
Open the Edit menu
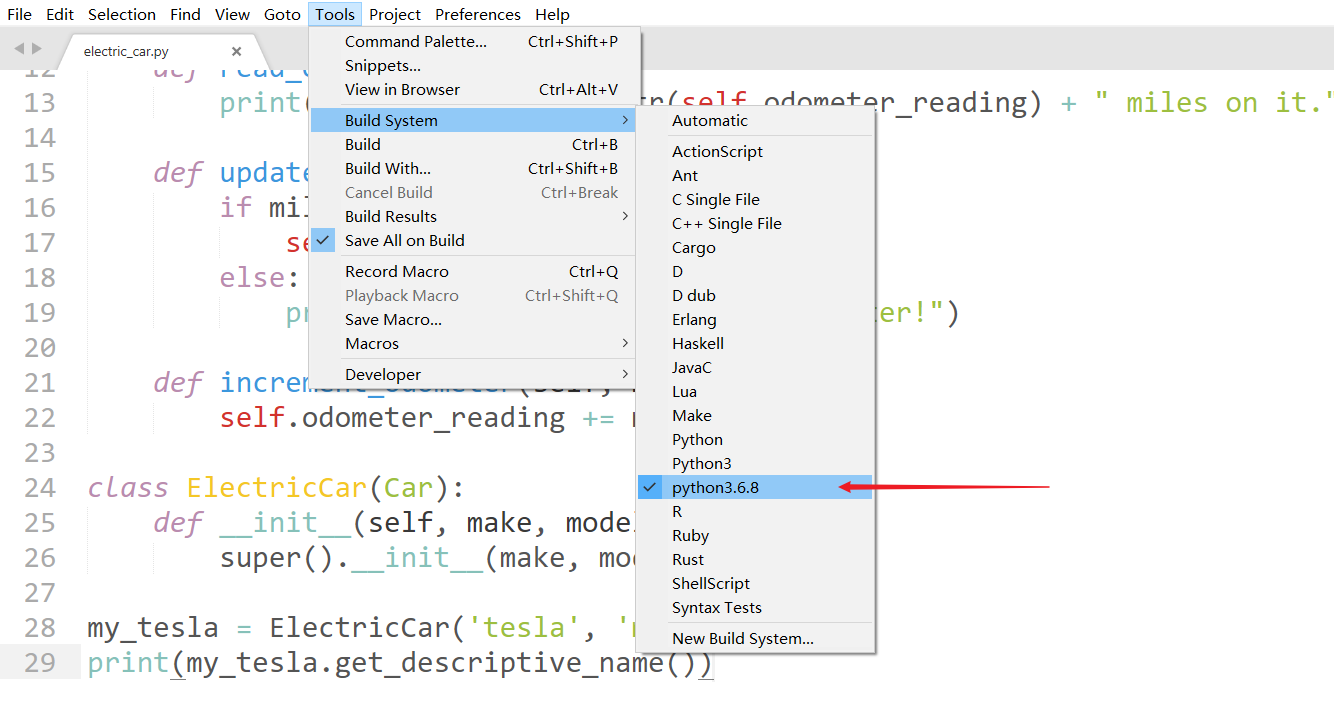[60, 14]
